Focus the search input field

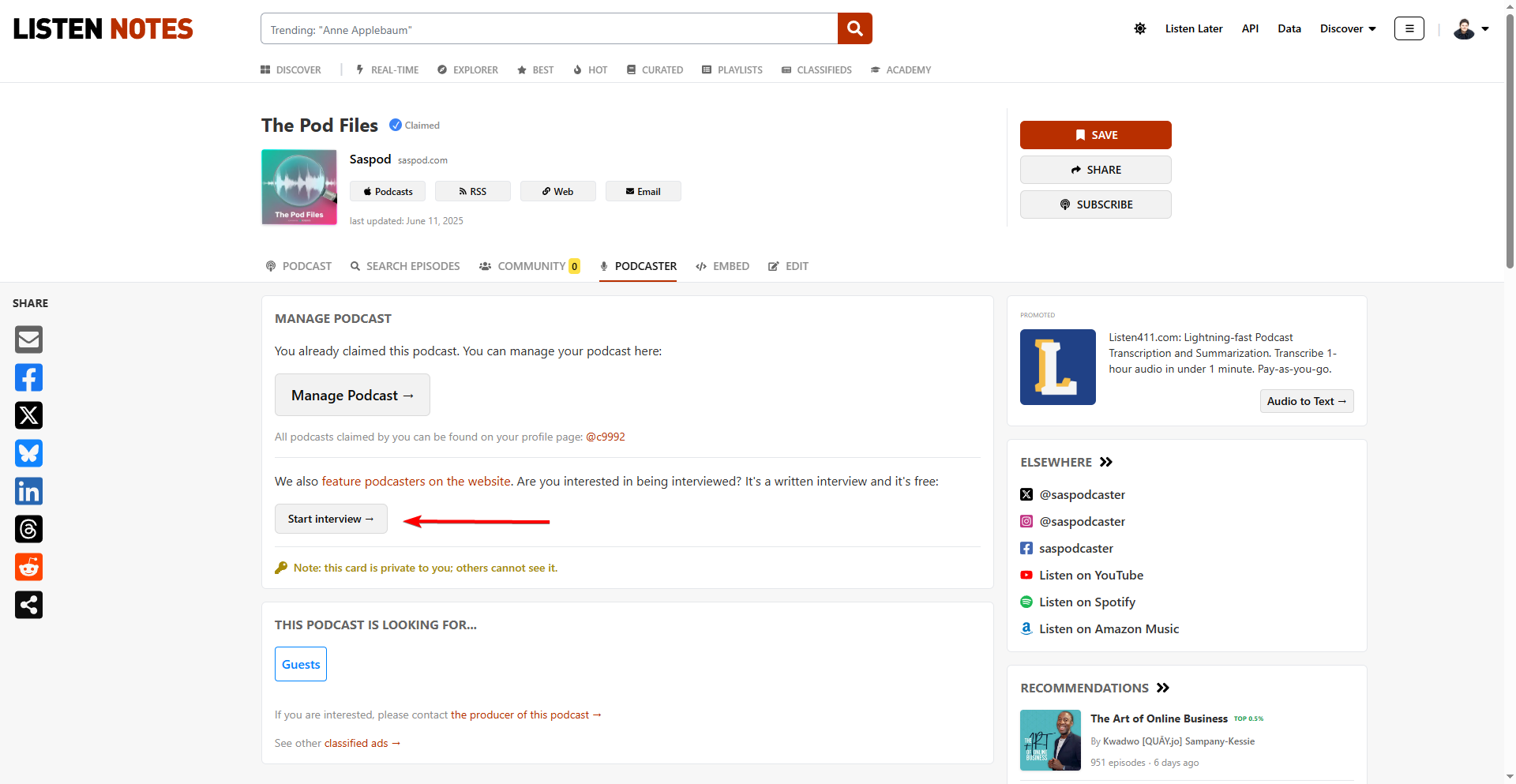(549, 28)
